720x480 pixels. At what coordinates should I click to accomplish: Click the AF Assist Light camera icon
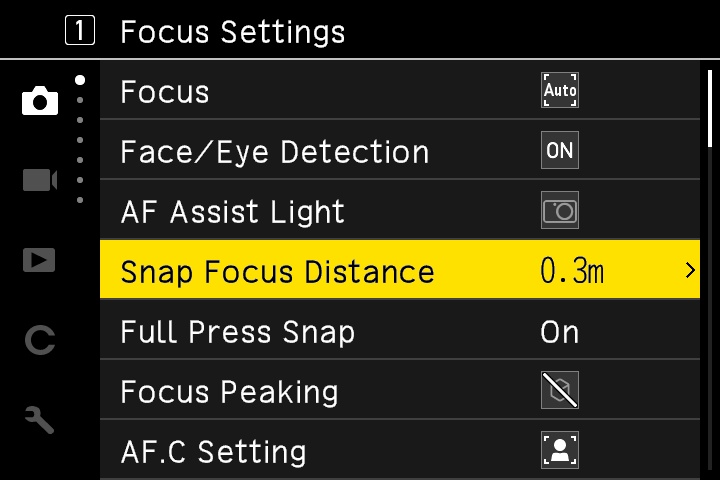click(560, 210)
